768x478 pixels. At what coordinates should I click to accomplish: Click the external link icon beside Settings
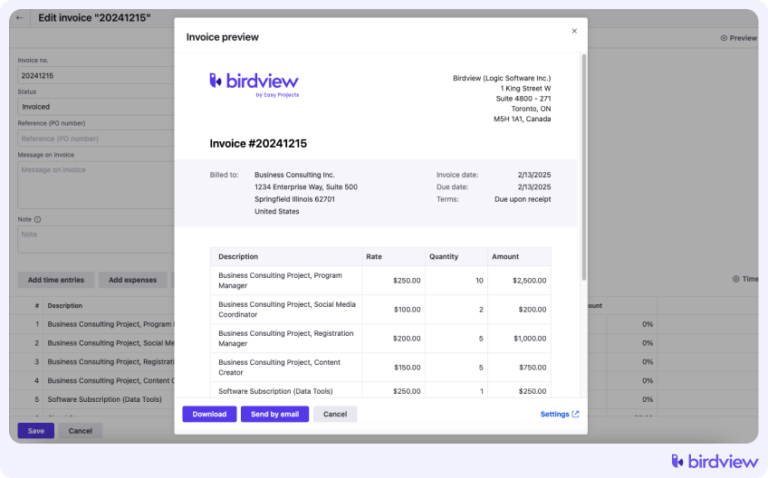coord(576,414)
